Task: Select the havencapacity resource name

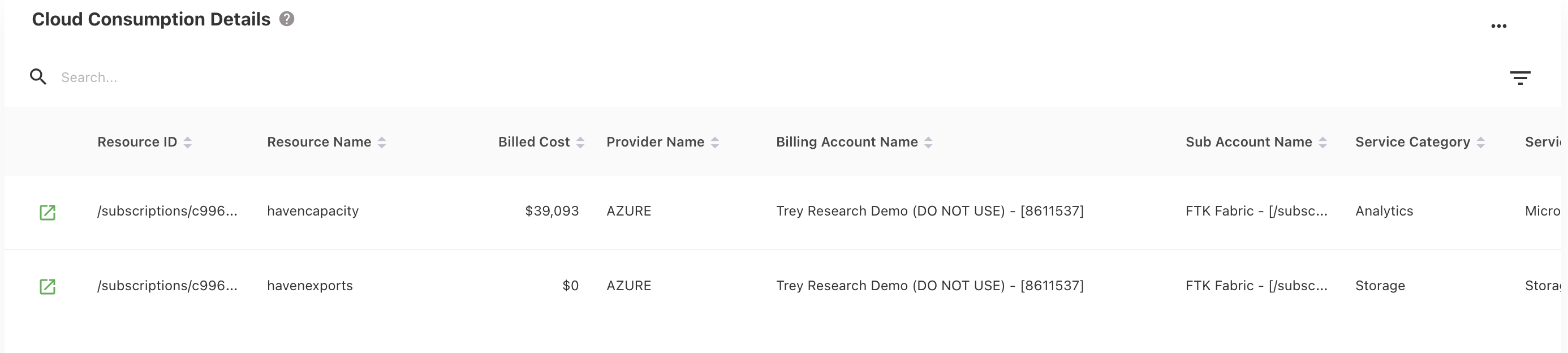Action: tap(313, 211)
